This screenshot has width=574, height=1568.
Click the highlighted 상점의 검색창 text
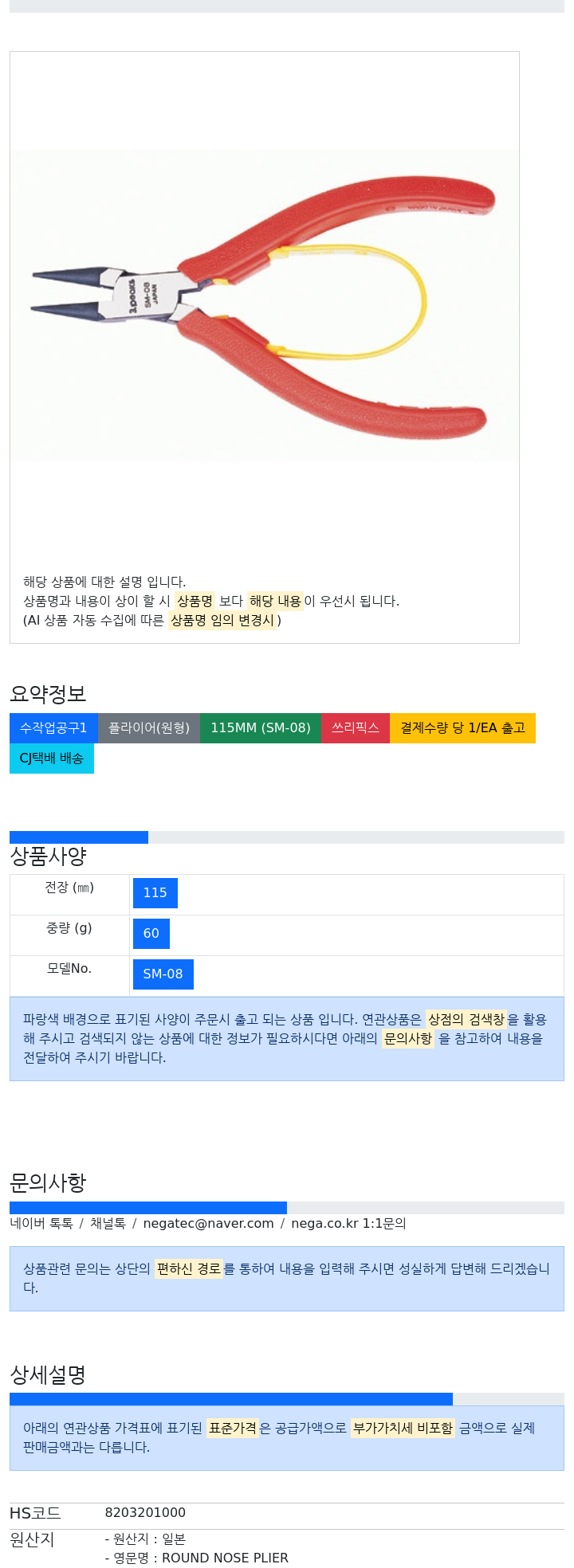(466, 1020)
